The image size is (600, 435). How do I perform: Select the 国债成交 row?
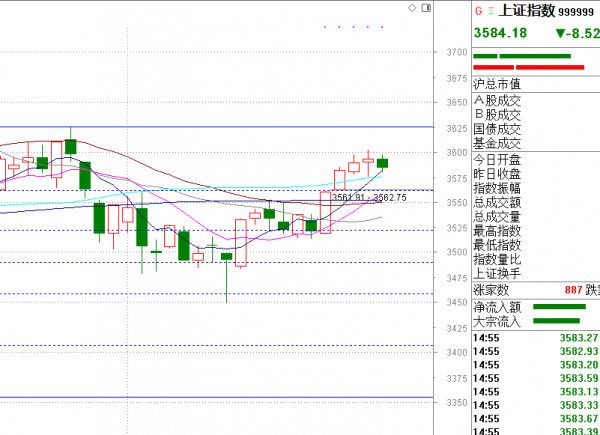point(498,128)
